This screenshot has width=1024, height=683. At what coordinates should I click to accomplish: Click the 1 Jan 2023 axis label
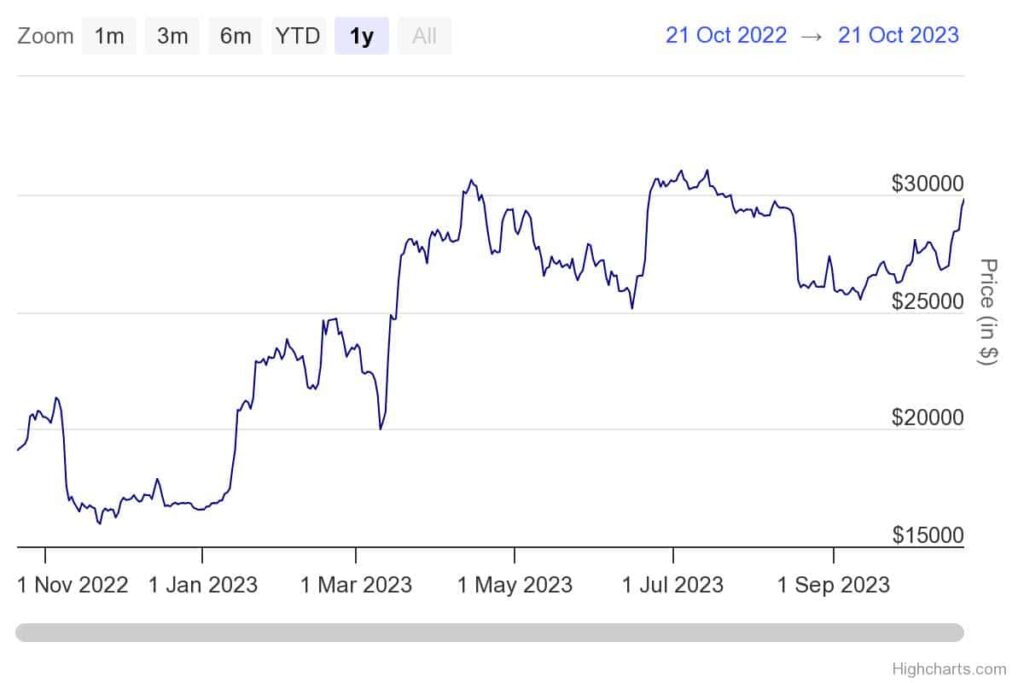point(203,585)
